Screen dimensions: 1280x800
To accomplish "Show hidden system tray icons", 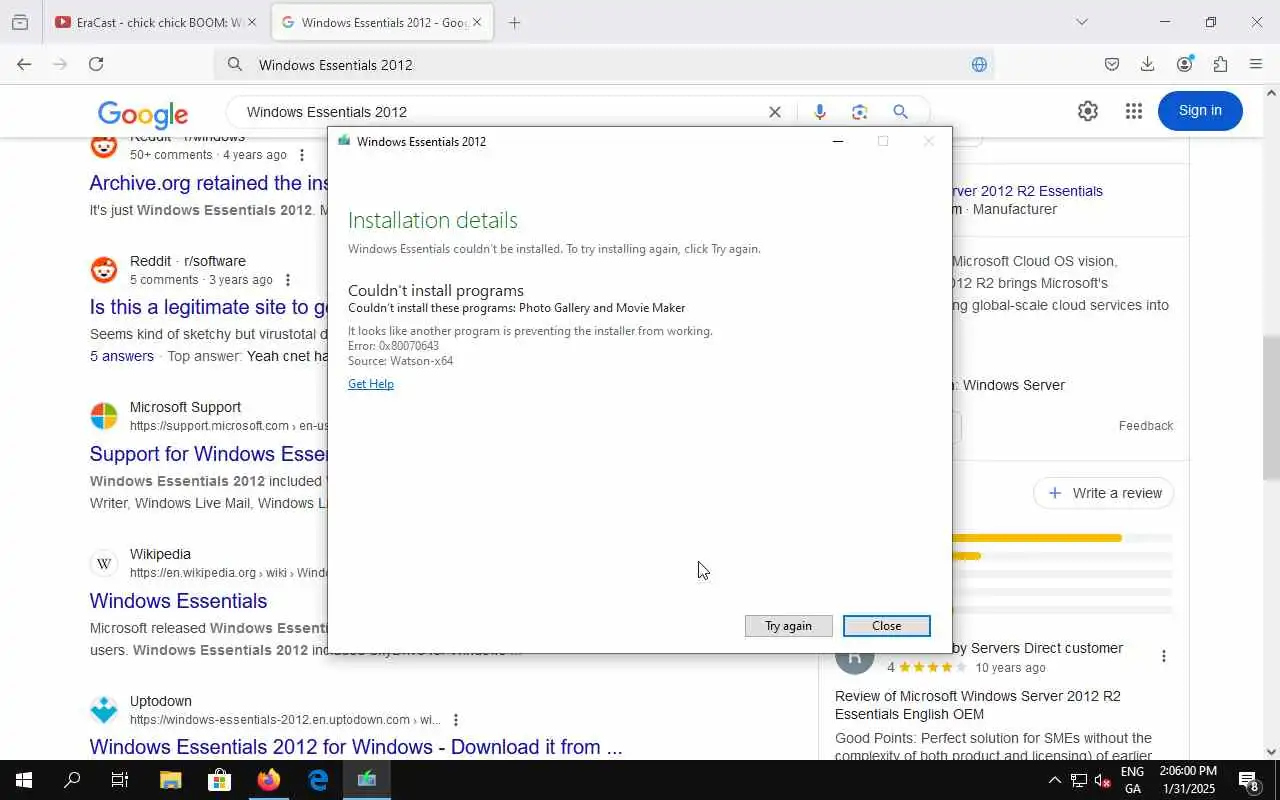I will tap(1054, 780).
